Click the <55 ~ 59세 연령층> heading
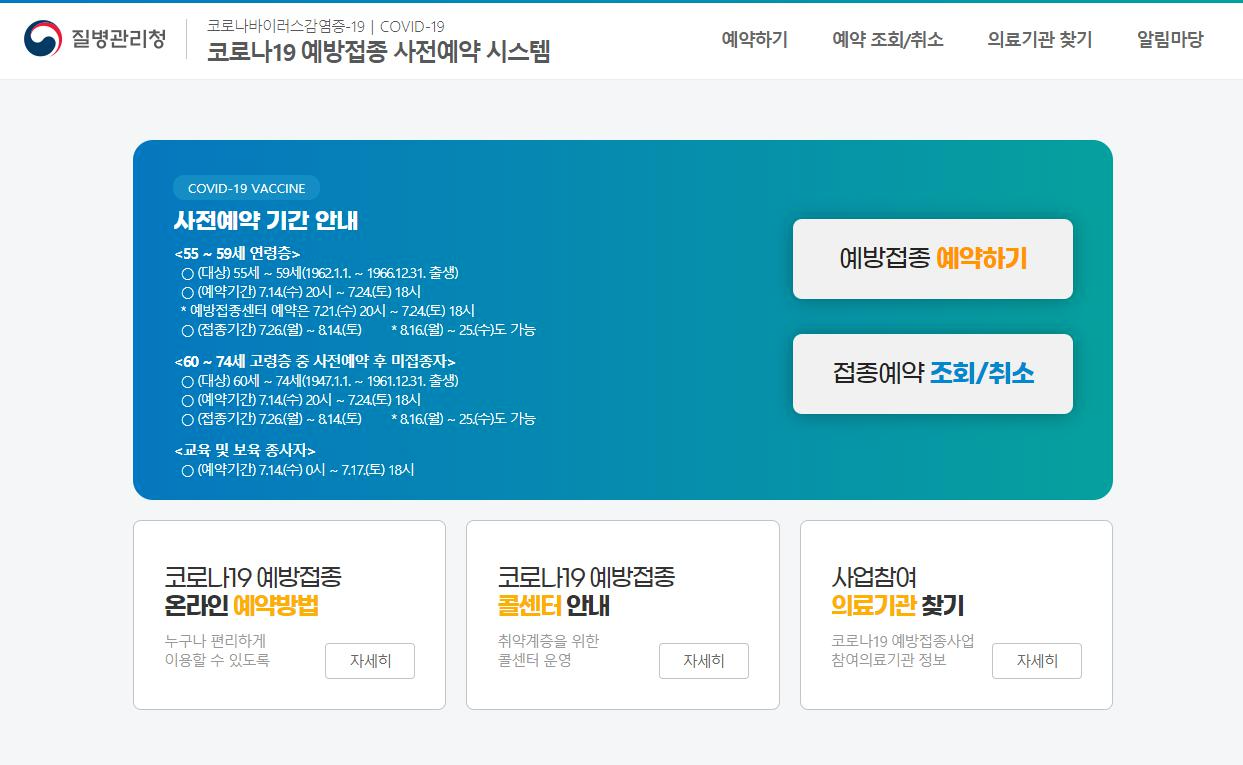 coord(237,254)
